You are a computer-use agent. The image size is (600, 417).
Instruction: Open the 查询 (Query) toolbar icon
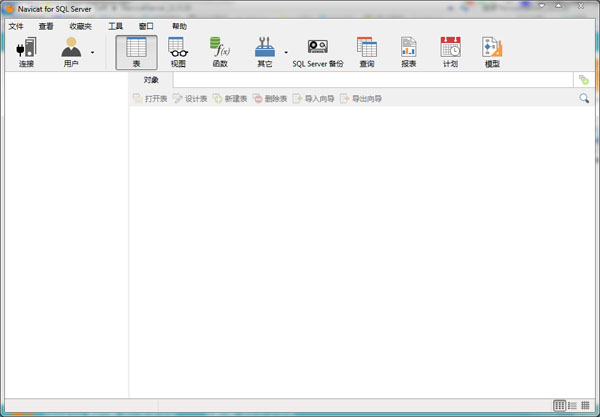click(x=367, y=52)
